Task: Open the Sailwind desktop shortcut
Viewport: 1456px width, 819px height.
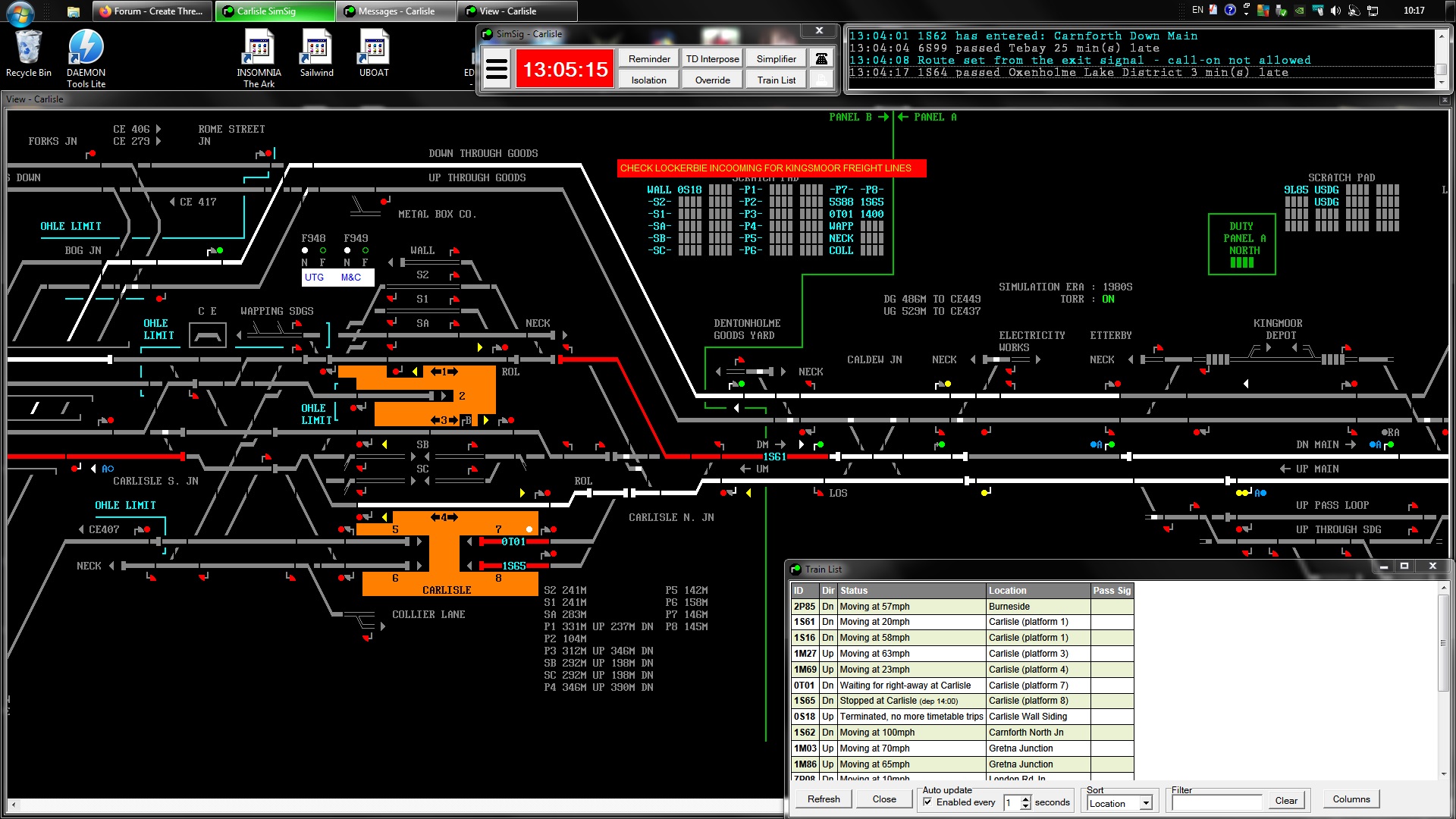Action: 316,53
